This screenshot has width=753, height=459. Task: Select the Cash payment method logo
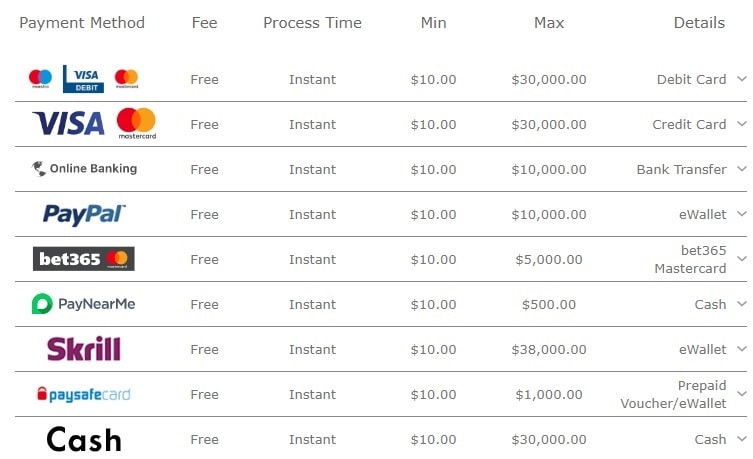click(84, 439)
